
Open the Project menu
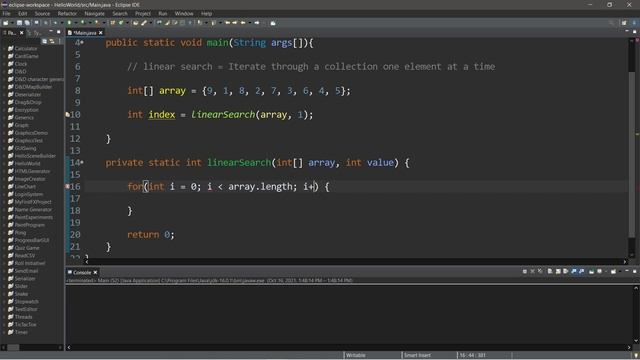click(143, 13)
